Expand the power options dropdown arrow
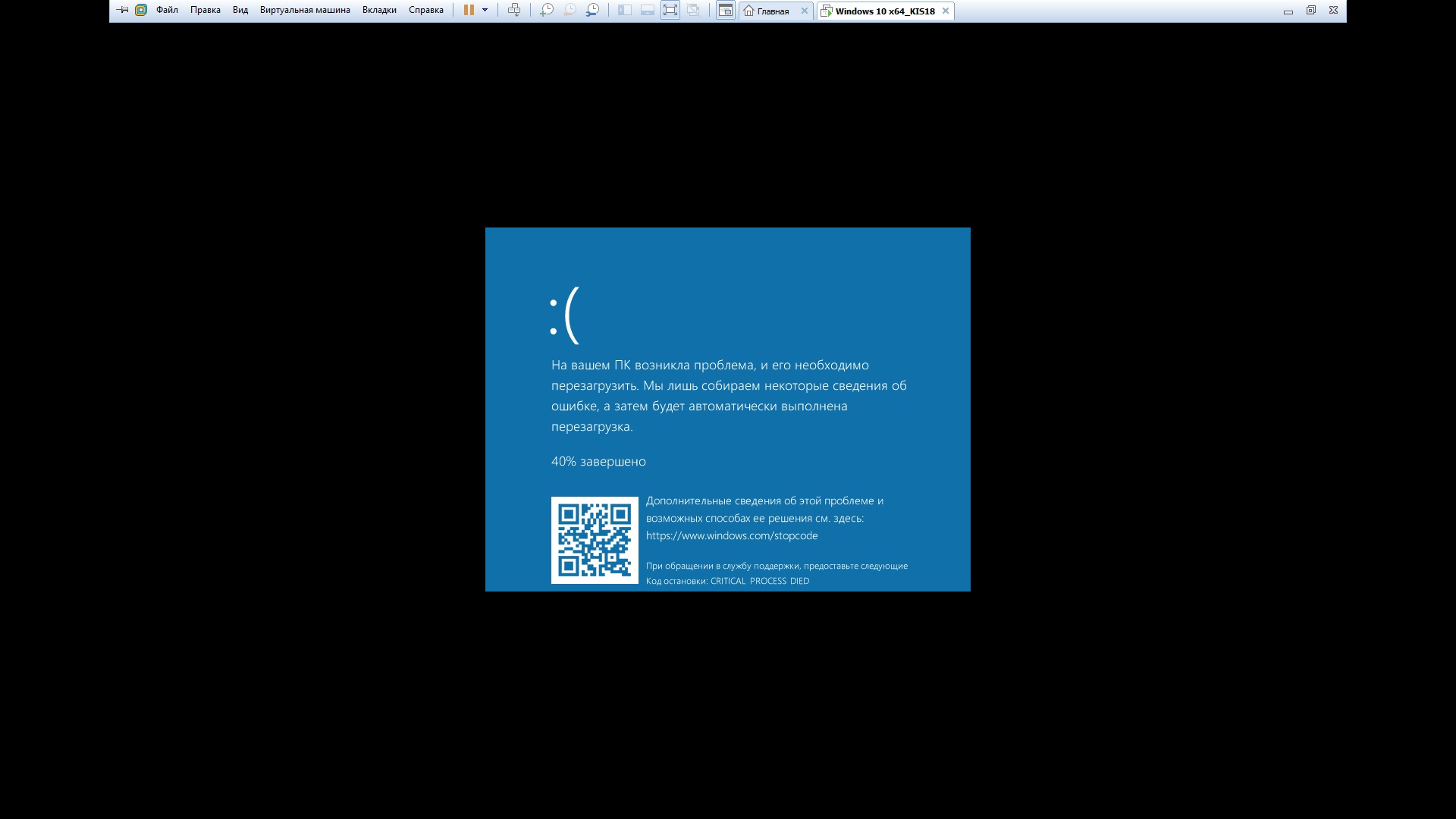 [485, 11]
